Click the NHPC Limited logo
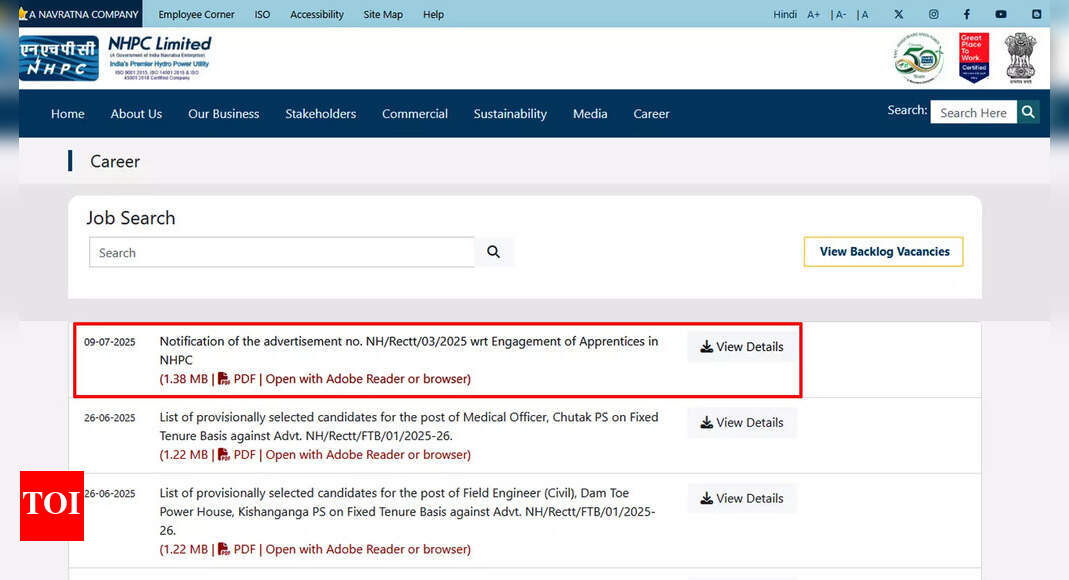 (x=115, y=58)
